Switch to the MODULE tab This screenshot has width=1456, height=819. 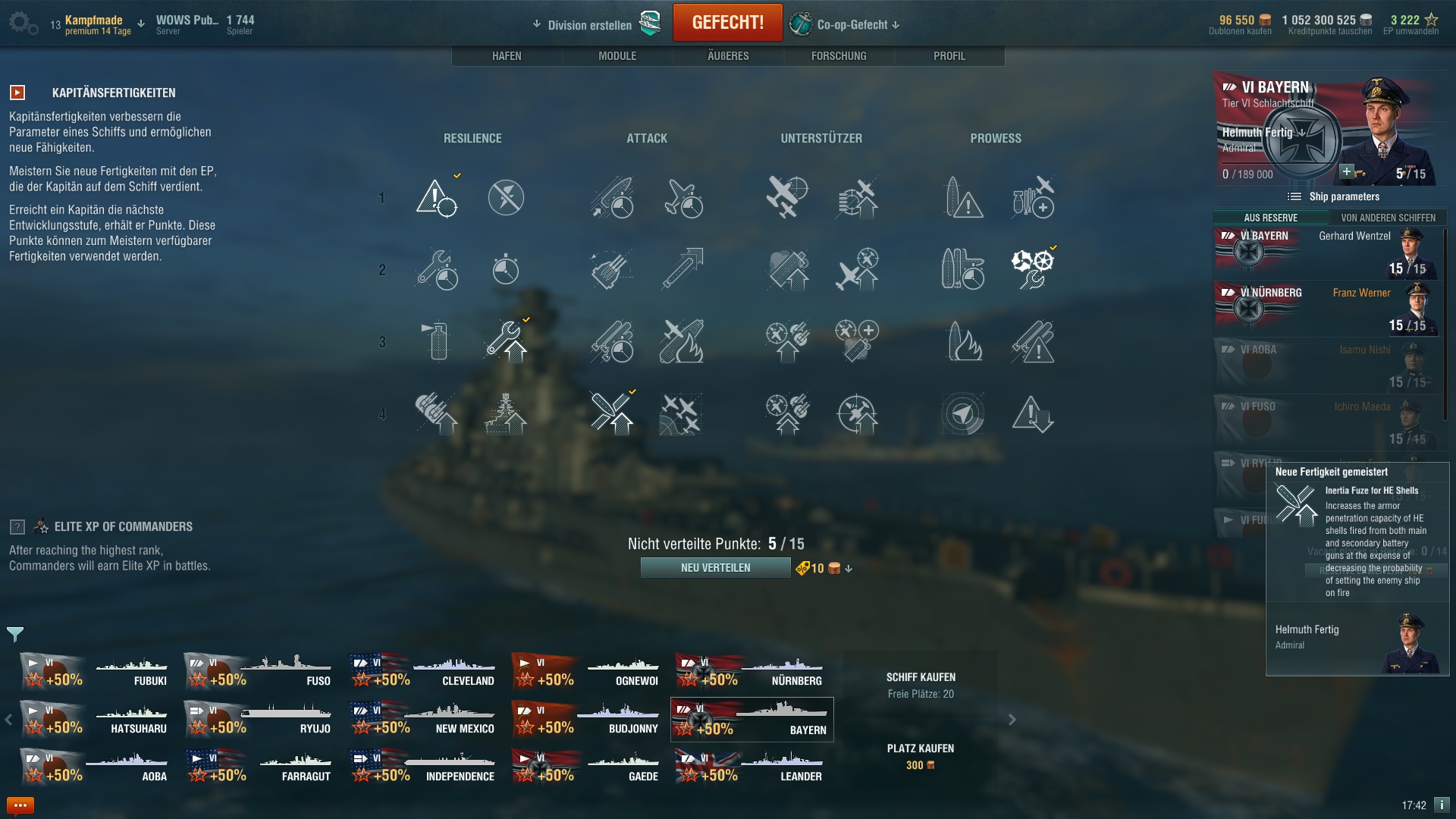(x=617, y=56)
